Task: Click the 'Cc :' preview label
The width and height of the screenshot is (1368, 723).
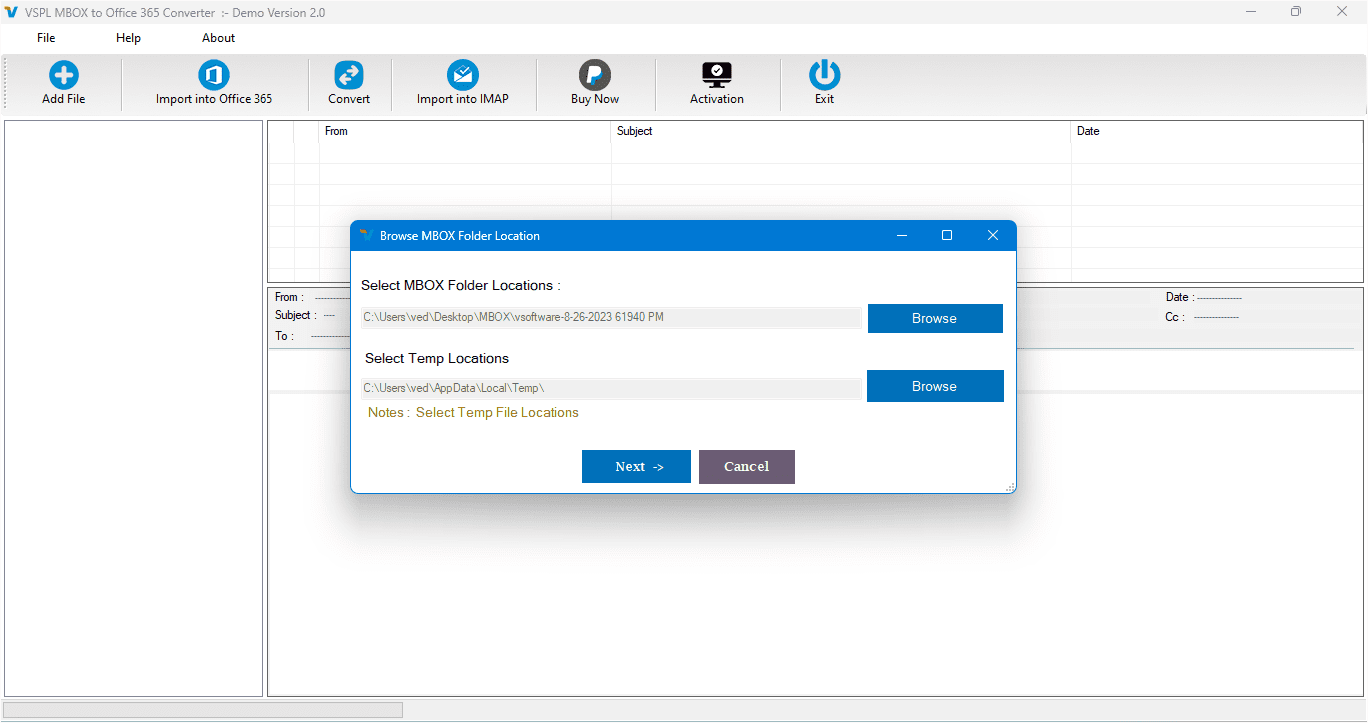Action: [1175, 317]
